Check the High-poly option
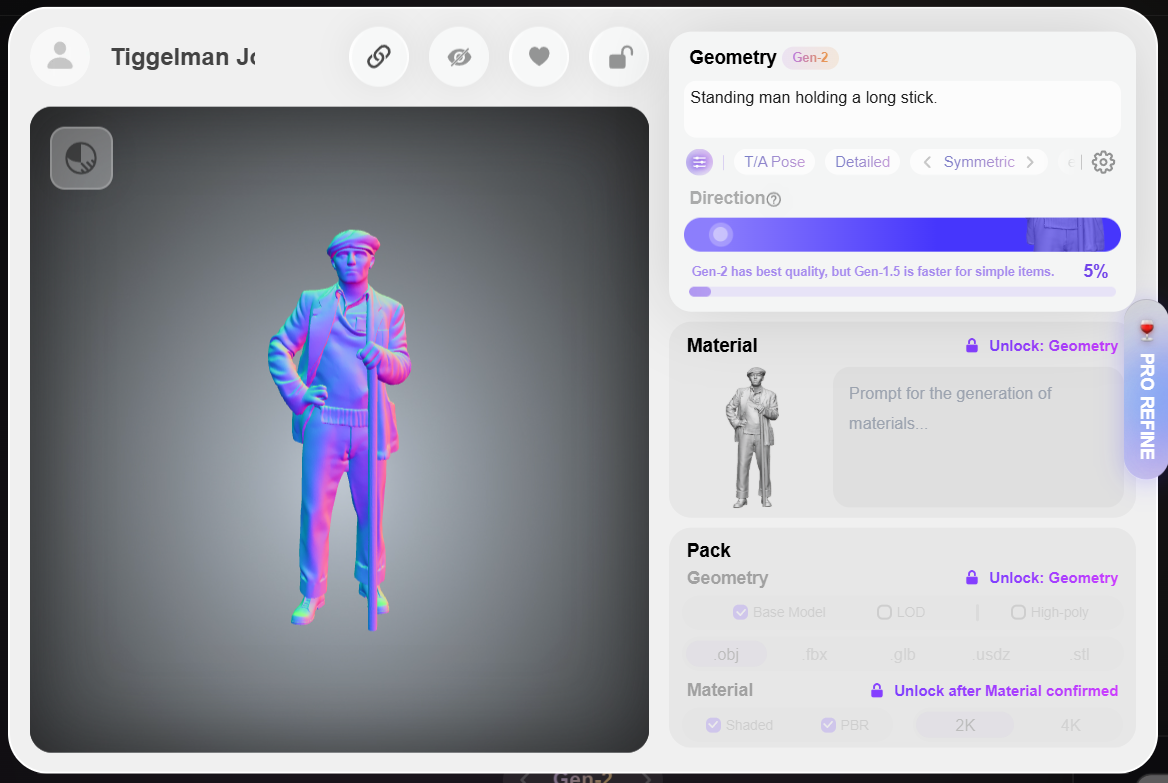The image size is (1168, 783). tap(1018, 612)
